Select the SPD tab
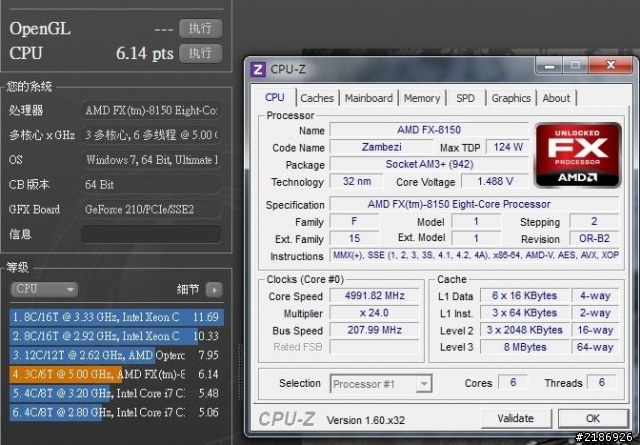Screen dimensions: 640x445 (x=465, y=98)
